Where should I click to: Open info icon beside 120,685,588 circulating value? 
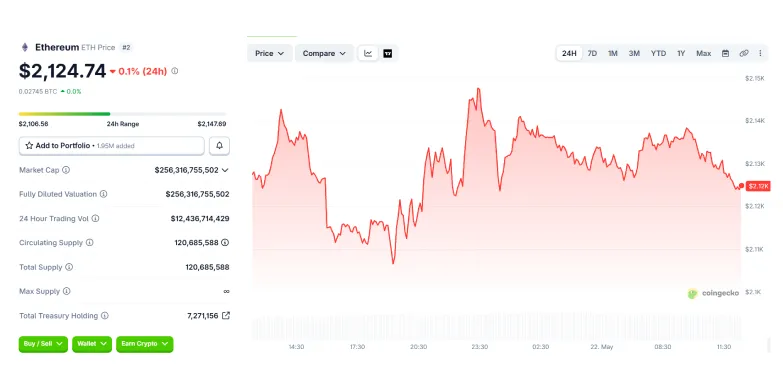point(225,242)
